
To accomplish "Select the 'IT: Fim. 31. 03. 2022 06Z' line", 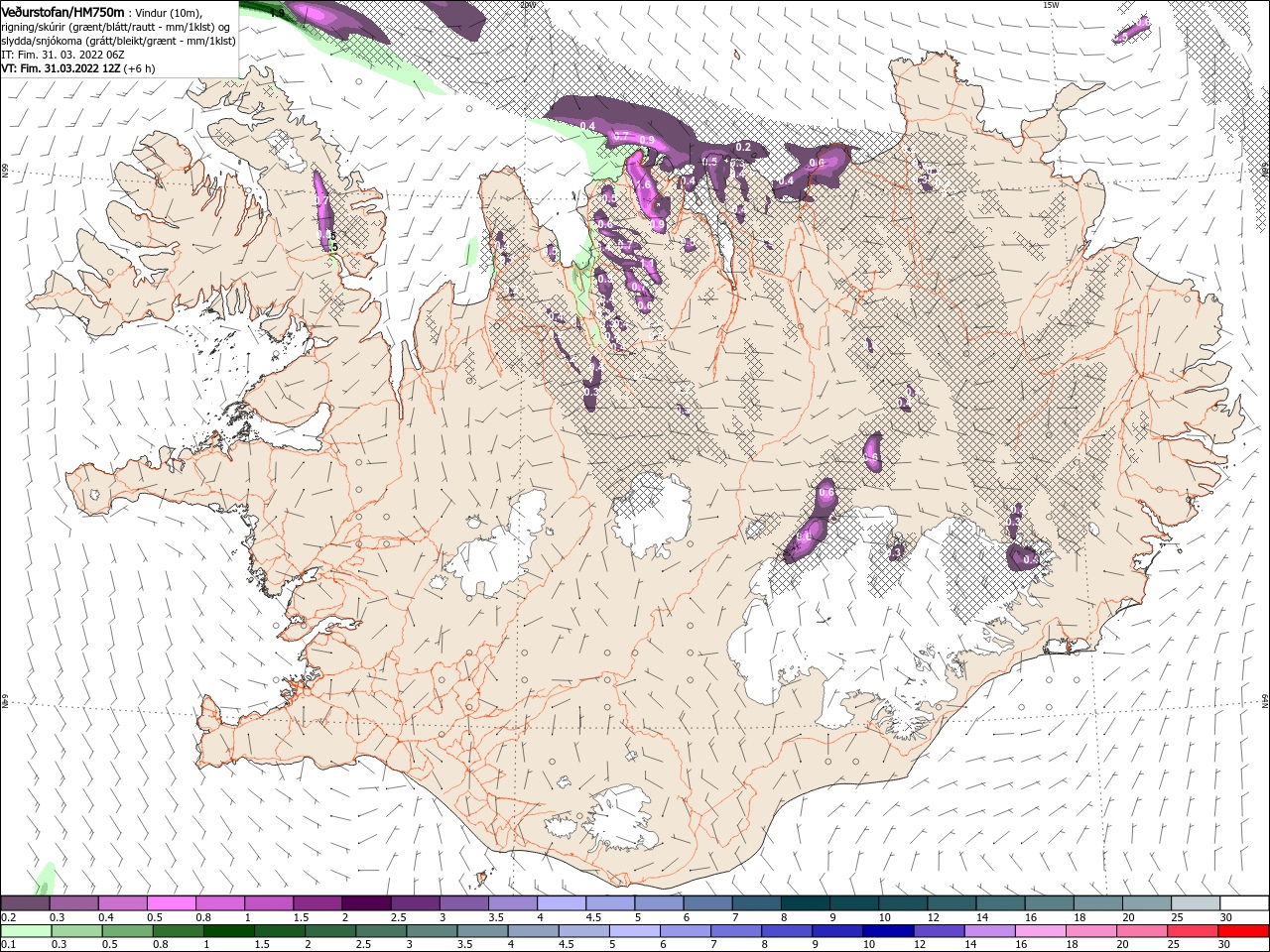I will [62, 55].
